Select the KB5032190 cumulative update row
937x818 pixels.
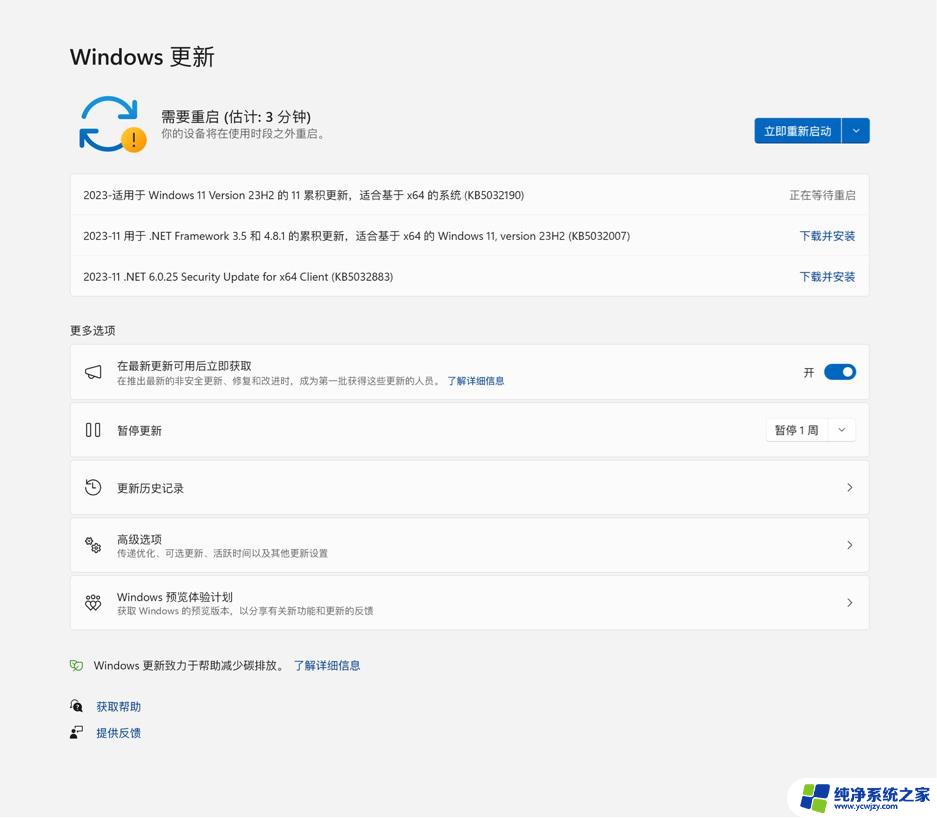(470, 195)
